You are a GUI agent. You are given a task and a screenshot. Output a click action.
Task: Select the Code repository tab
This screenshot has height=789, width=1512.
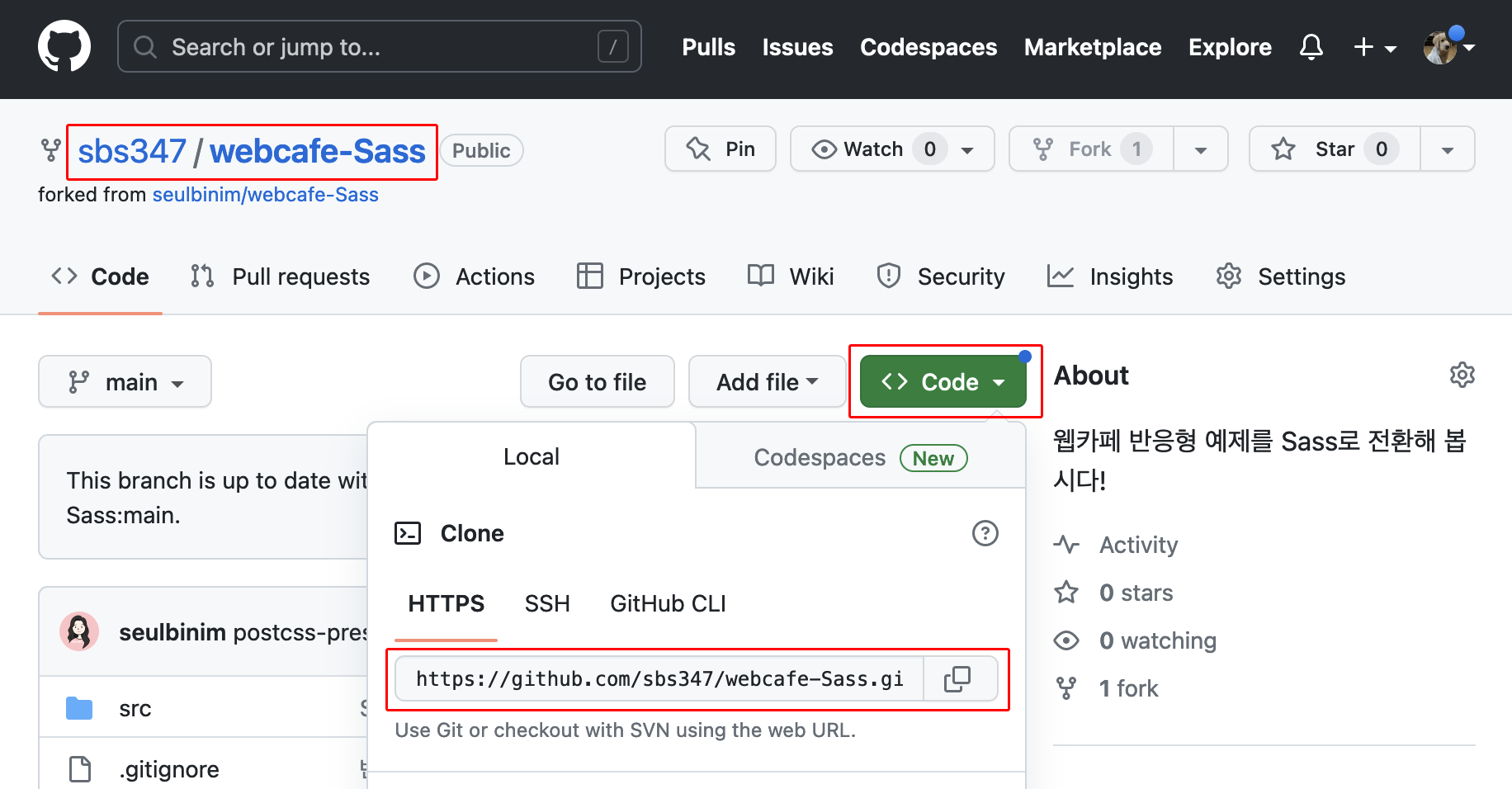click(x=100, y=276)
